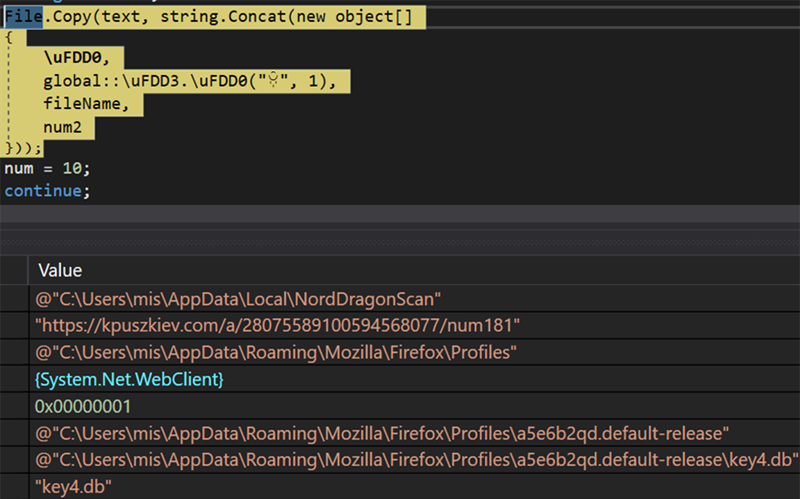This screenshot has height=499, width=800.
Task: Select the NordDragonScan path value
Action: [238, 298]
